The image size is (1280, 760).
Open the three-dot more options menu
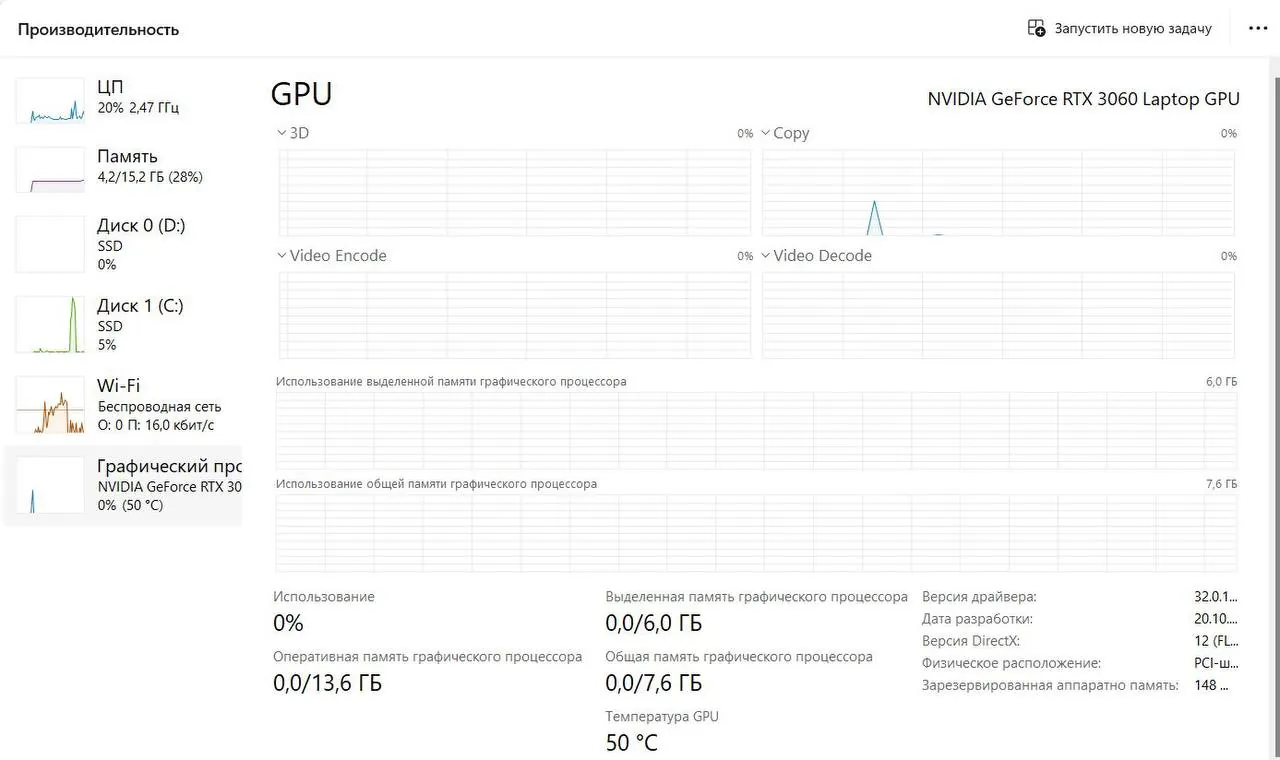click(x=1258, y=28)
